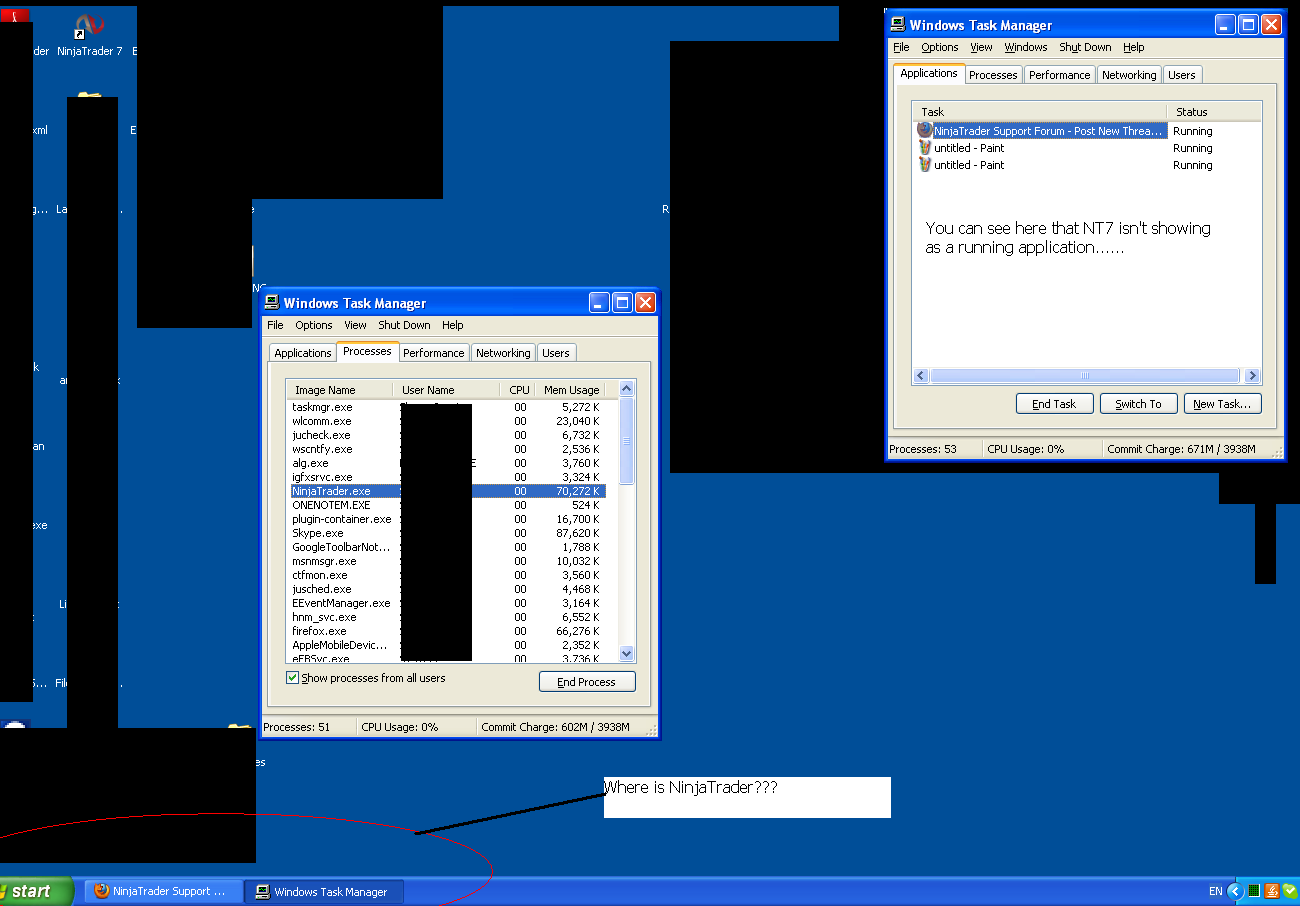Switch to Processes tab in Applications-view Task Manager
The height and width of the screenshot is (906, 1300).
pos(993,75)
